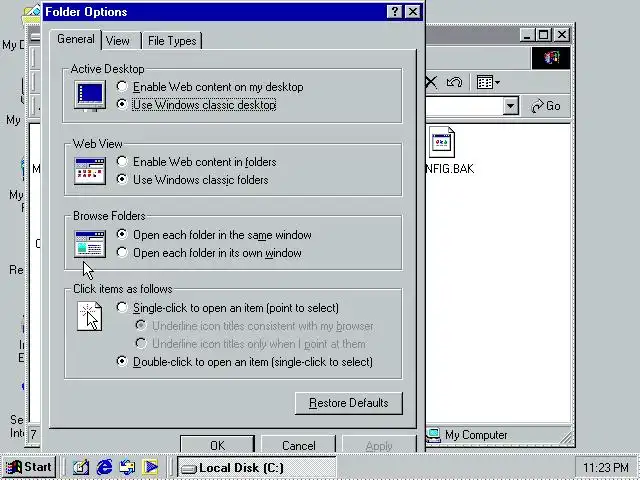Image resolution: width=640 pixels, height=480 pixels.
Task: Launch Internet Explorer from quick launch
Action: pos(104,467)
